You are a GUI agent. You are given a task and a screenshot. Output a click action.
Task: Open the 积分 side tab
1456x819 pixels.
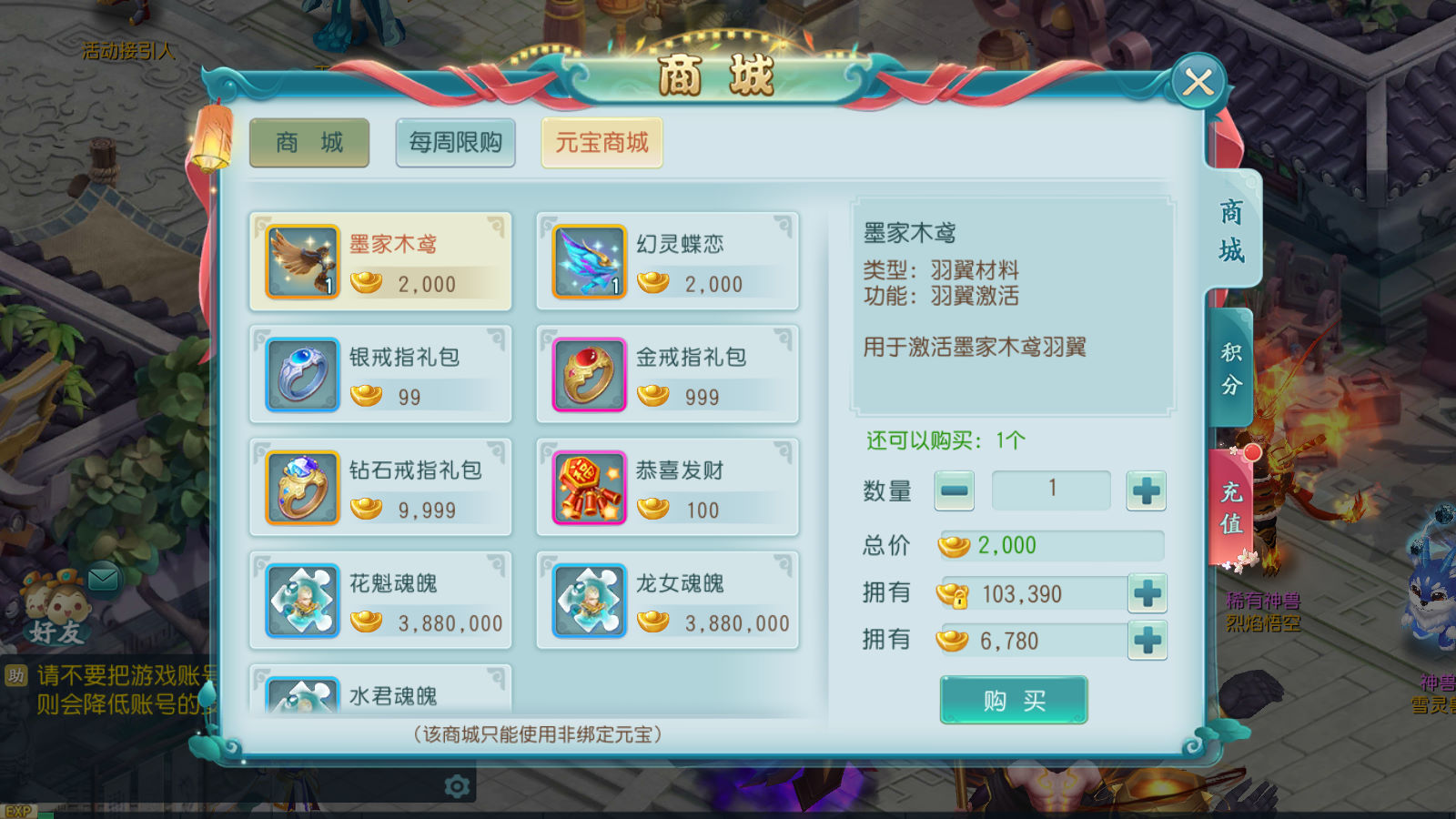(x=1231, y=369)
